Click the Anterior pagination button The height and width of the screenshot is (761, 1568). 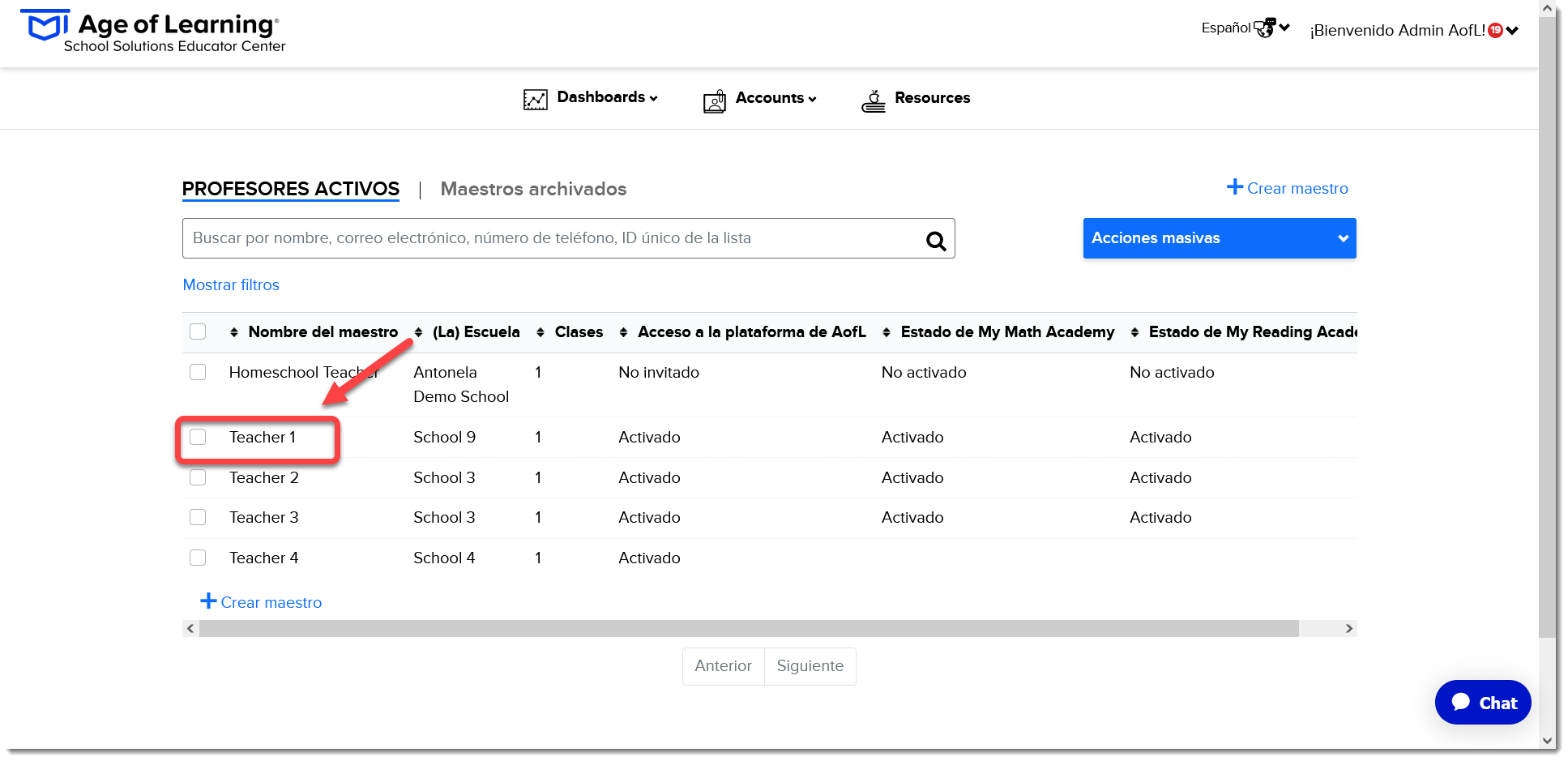click(724, 666)
